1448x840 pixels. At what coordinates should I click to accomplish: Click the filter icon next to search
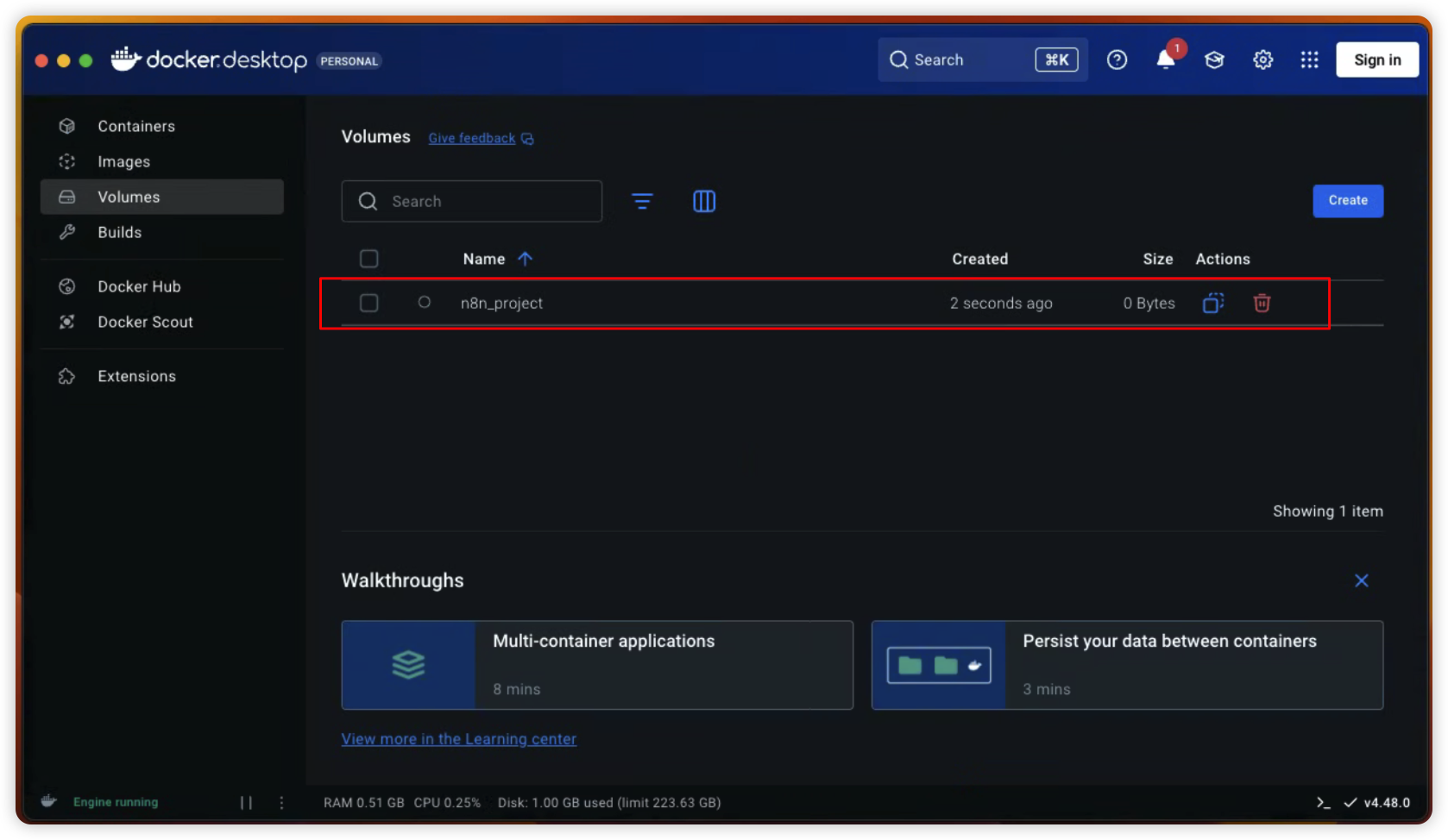pos(642,201)
